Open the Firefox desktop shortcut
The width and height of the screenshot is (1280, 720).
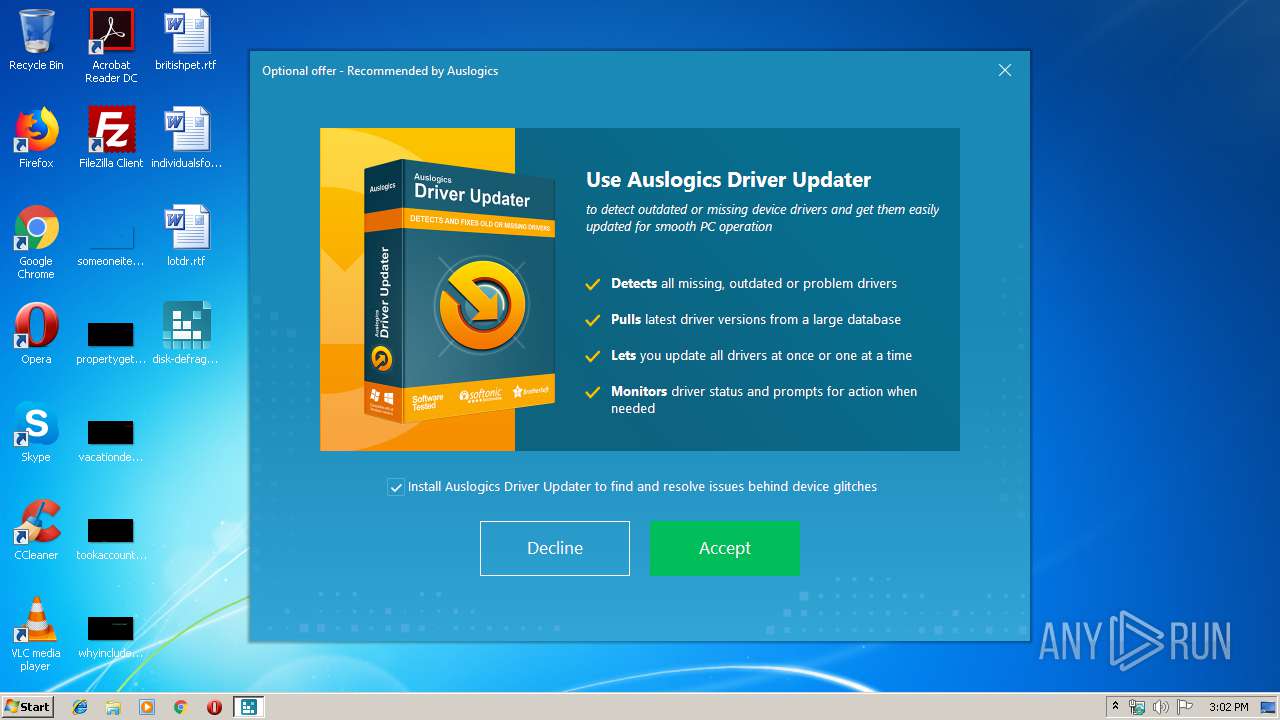[36, 138]
